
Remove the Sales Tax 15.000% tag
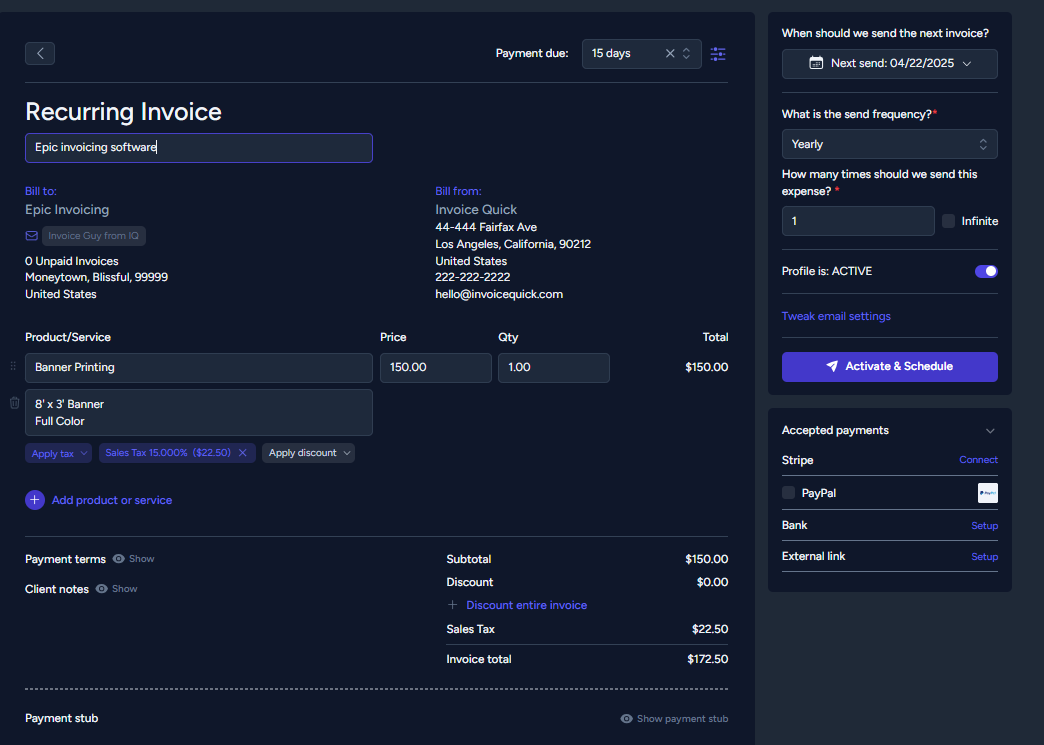point(242,453)
